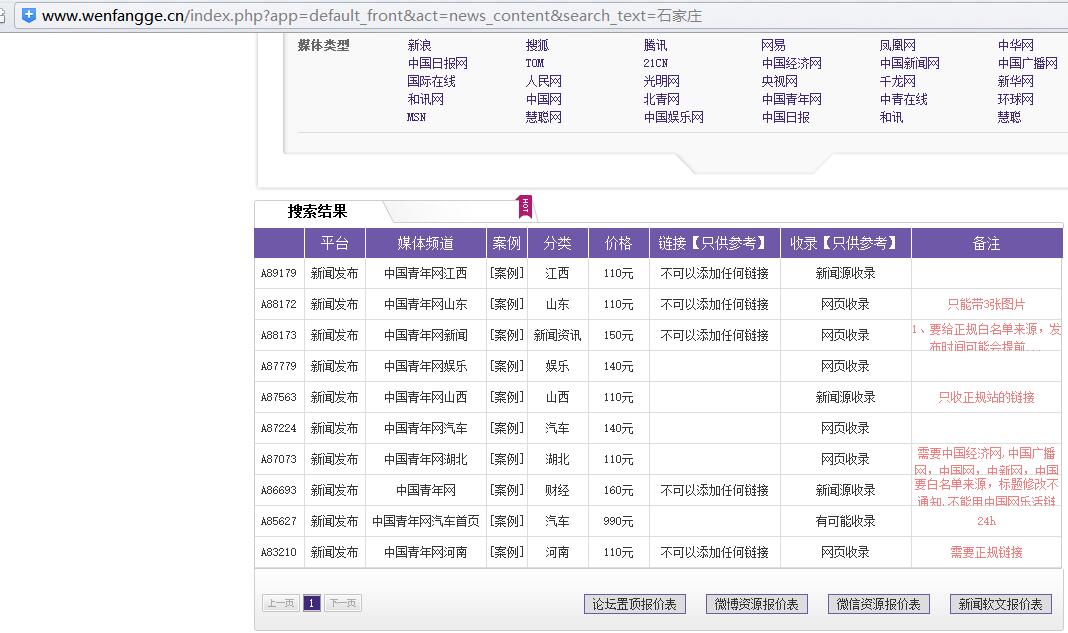This screenshot has height=633, width=1068.
Task: Click the 平台 column header
Action: pyautogui.click(x=334, y=243)
